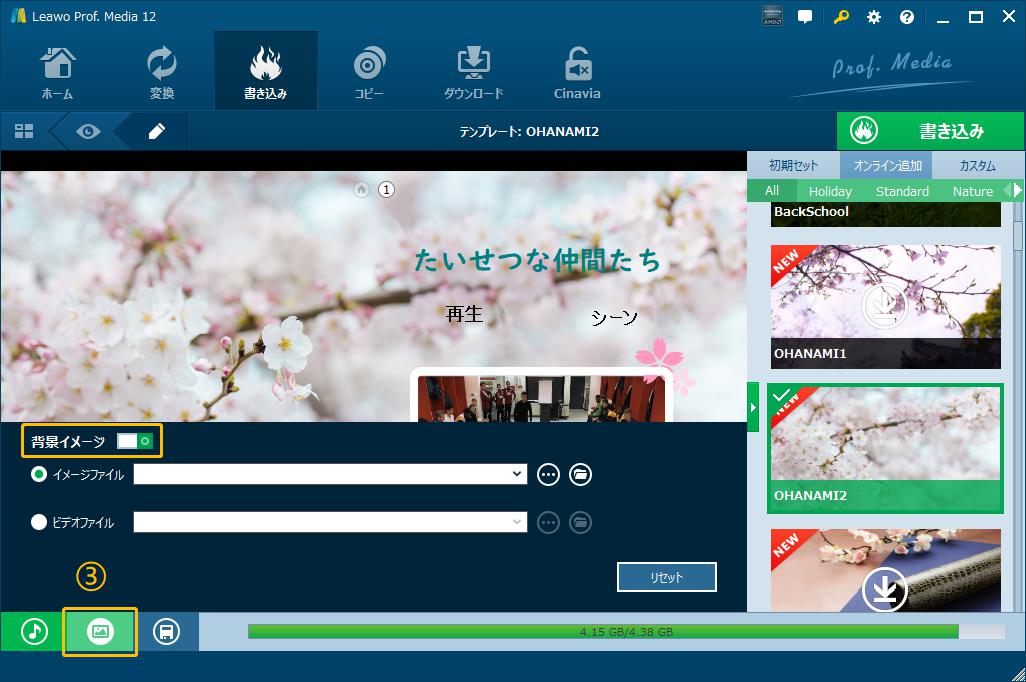The image size is (1026, 682).
Task: Select the 書き込み burn module tab
Action: 266,71
